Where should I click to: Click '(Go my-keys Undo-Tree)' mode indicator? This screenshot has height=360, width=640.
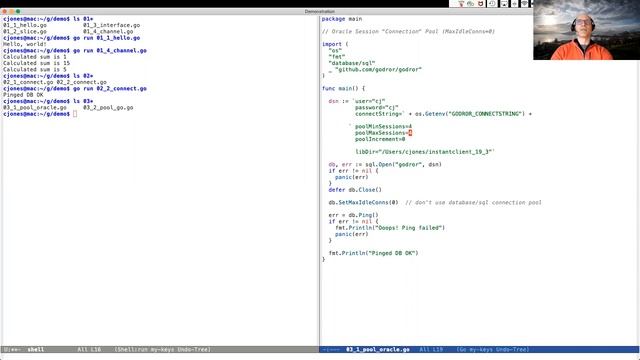[493, 349]
